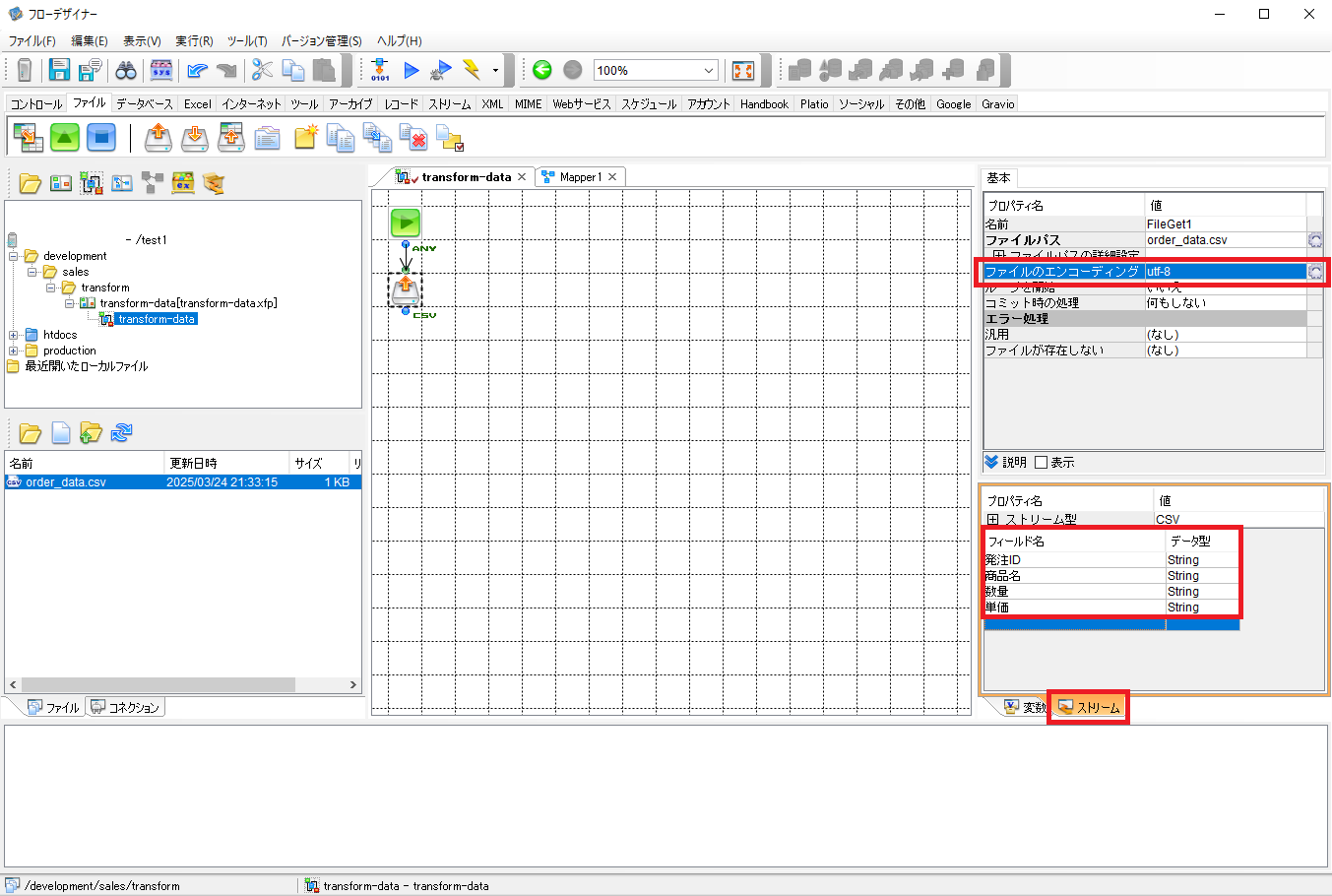
Task: Click the green Start component on the canvas
Action: point(406,223)
